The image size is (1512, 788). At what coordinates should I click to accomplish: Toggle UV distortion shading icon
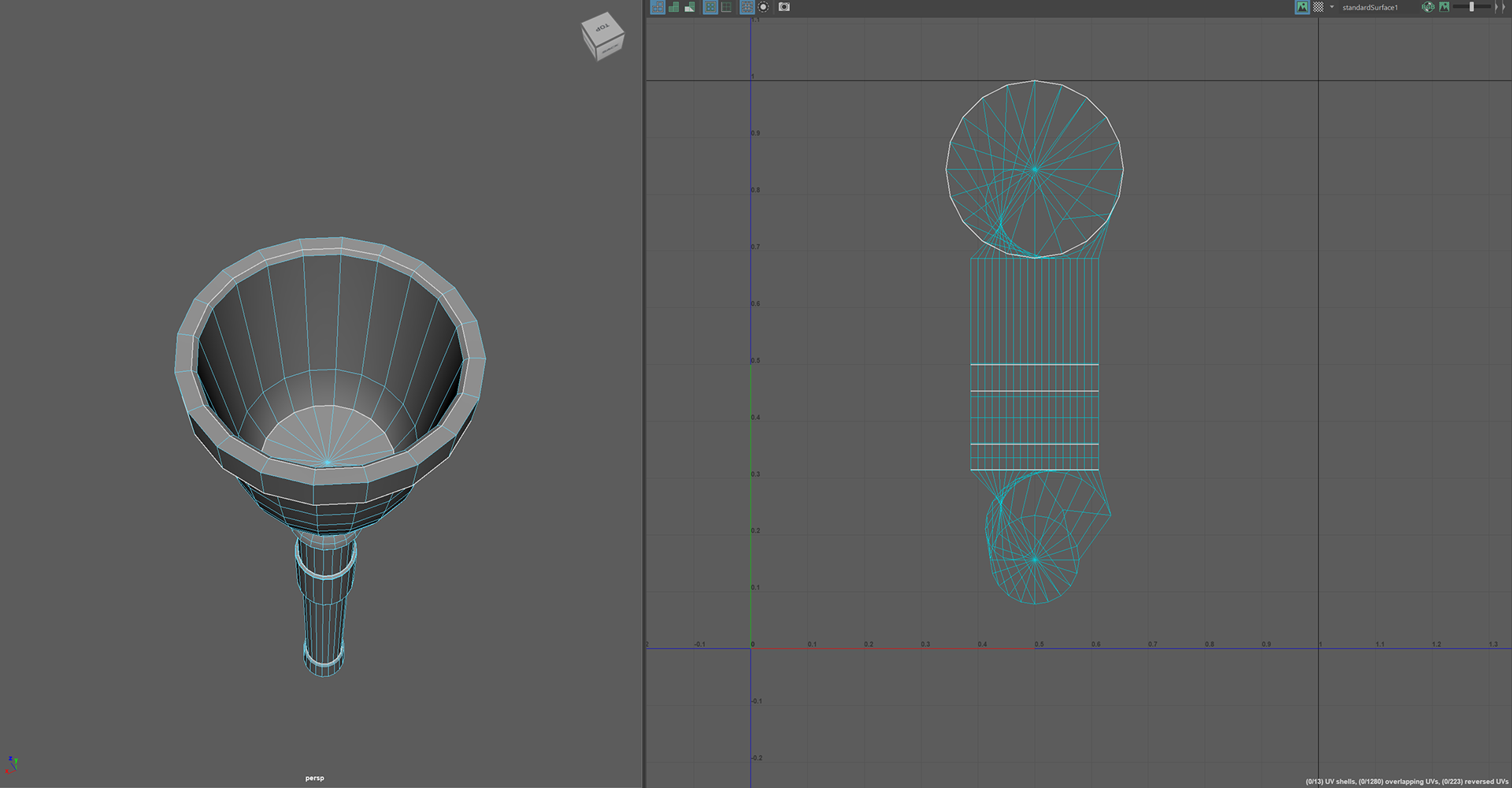pyautogui.click(x=690, y=7)
